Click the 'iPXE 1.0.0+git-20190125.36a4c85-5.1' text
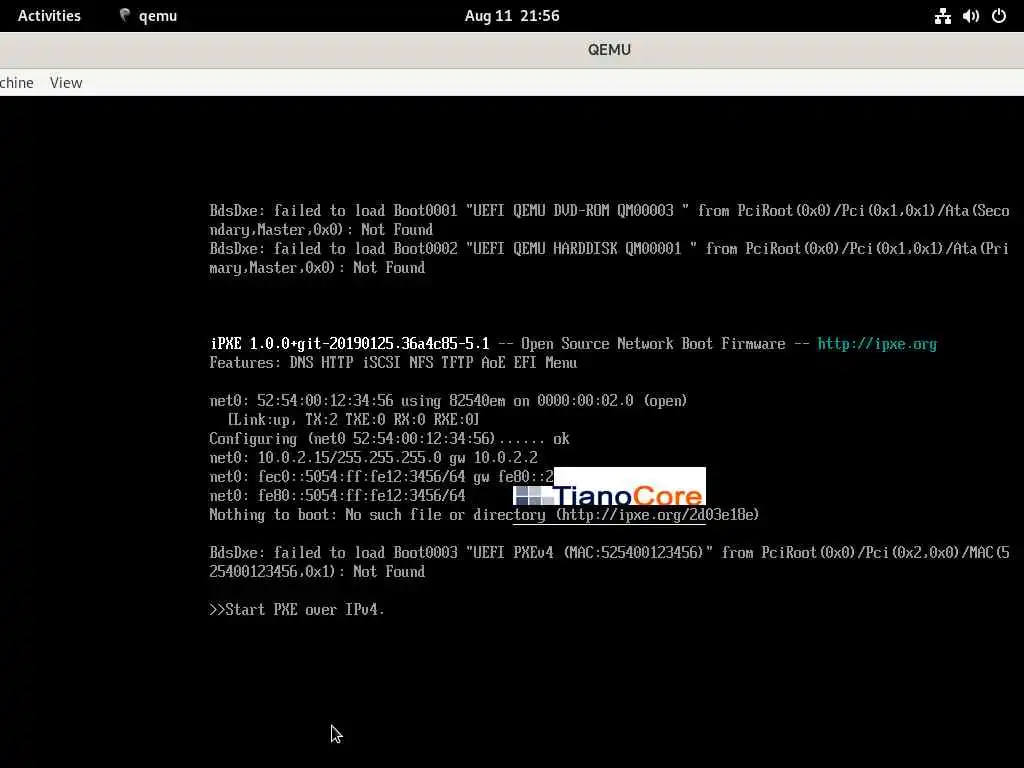 point(349,344)
